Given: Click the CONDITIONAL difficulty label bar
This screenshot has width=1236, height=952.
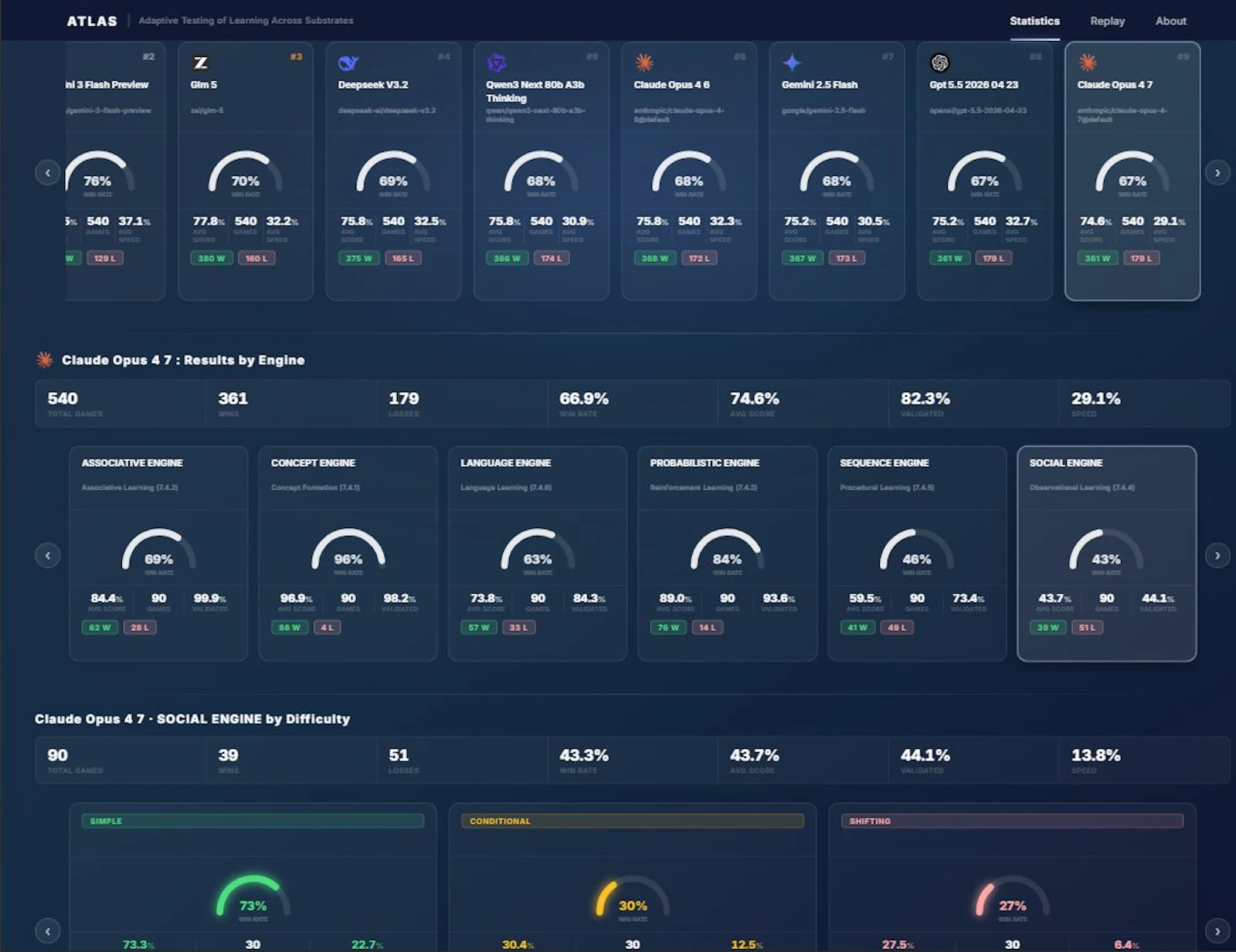Looking at the screenshot, I should click(633, 821).
